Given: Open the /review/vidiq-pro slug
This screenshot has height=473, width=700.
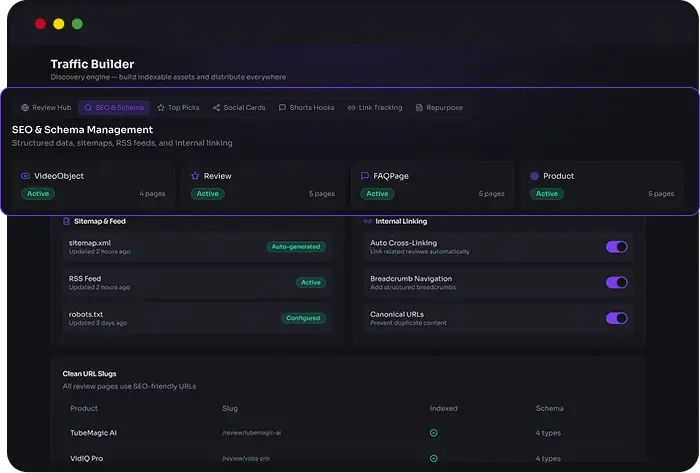Looking at the screenshot, I should (246, 458).
